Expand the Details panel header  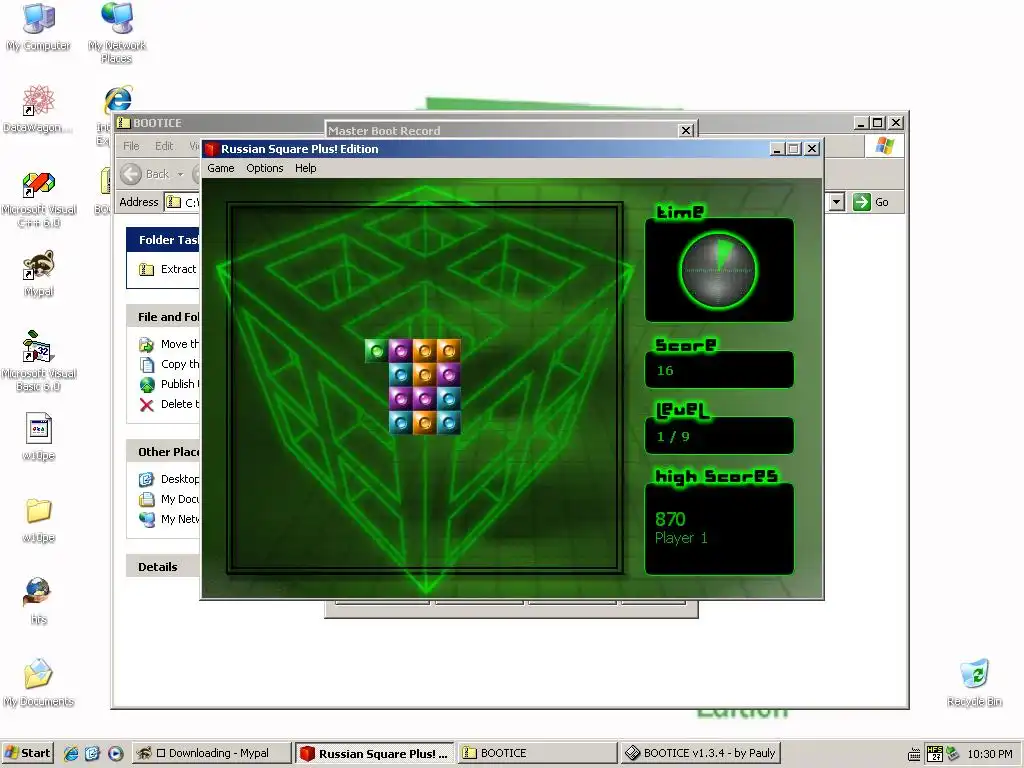click(163, 567)
